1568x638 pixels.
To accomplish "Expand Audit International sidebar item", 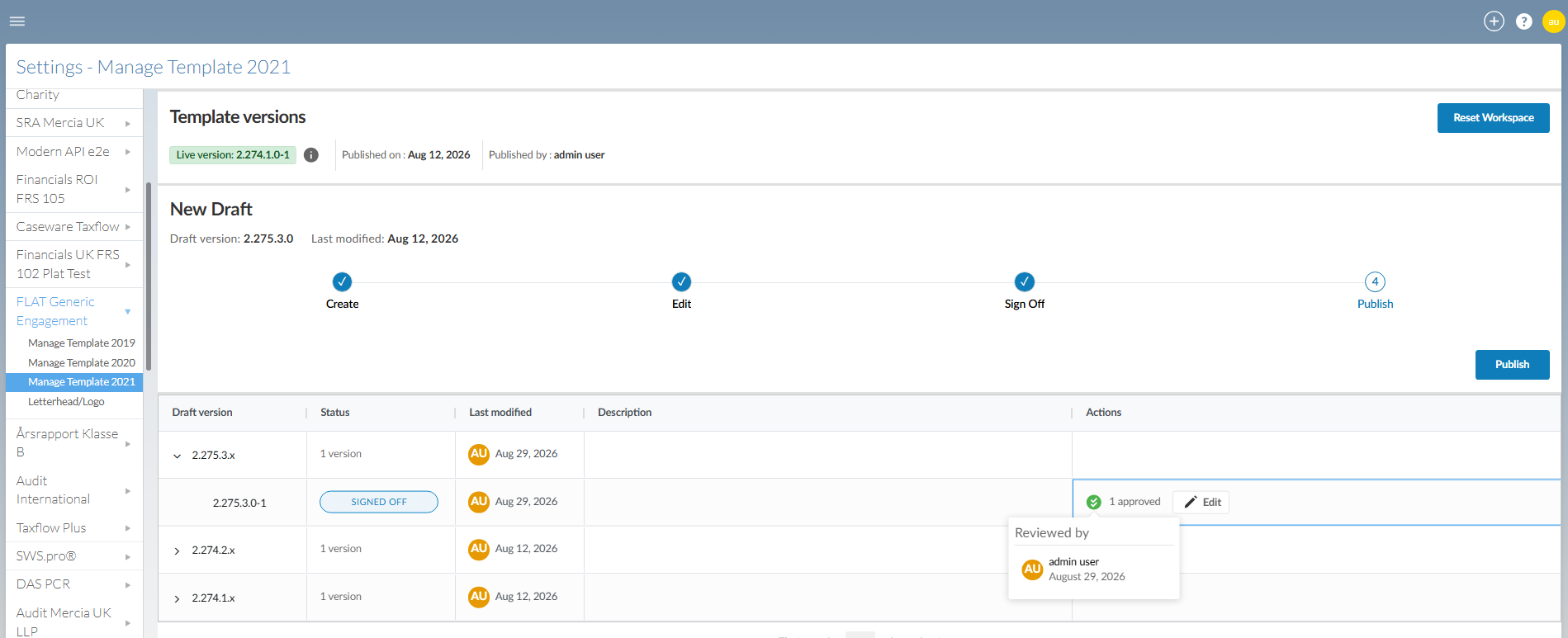I will click(128, 491).
